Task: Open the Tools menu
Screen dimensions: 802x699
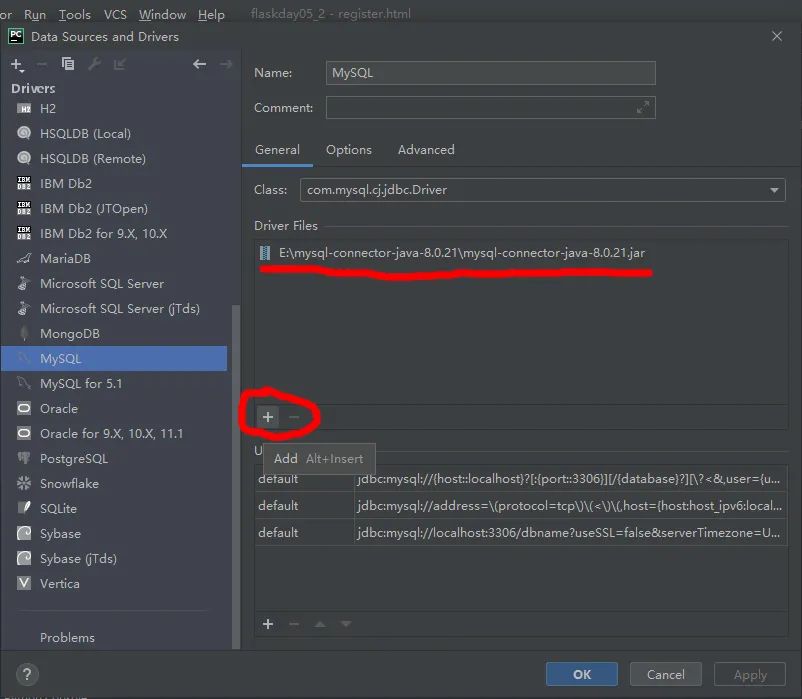Action: coord(75,15)
